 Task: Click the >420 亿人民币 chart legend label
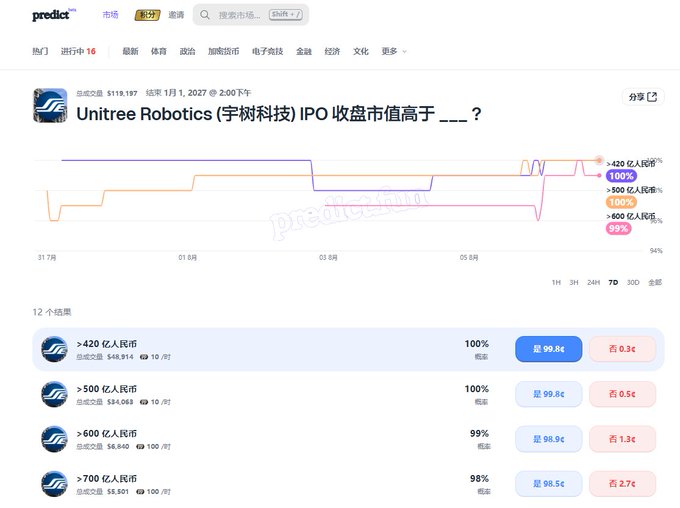631,164
